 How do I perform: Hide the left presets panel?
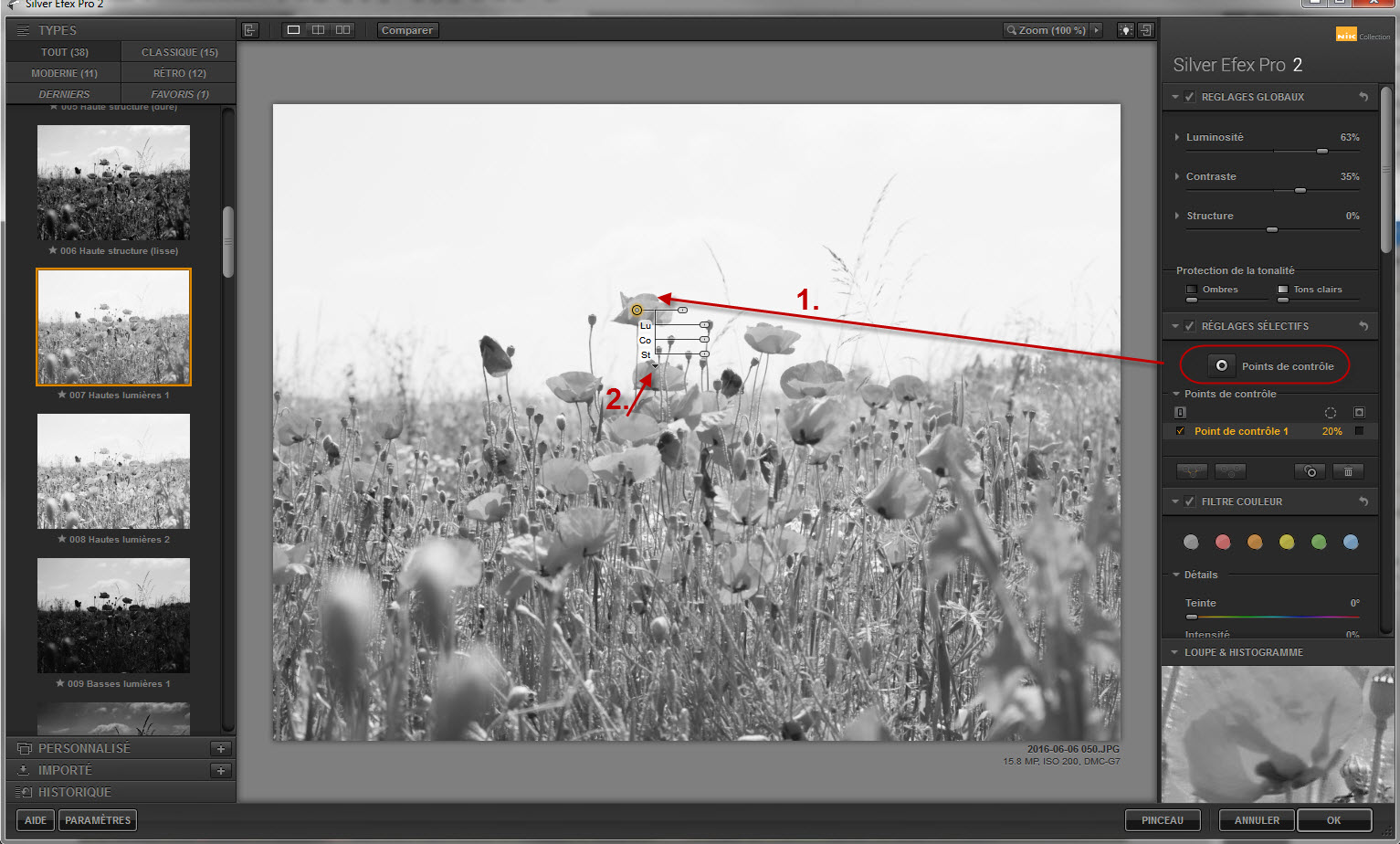pyautogui.click(x=249, y=30)
